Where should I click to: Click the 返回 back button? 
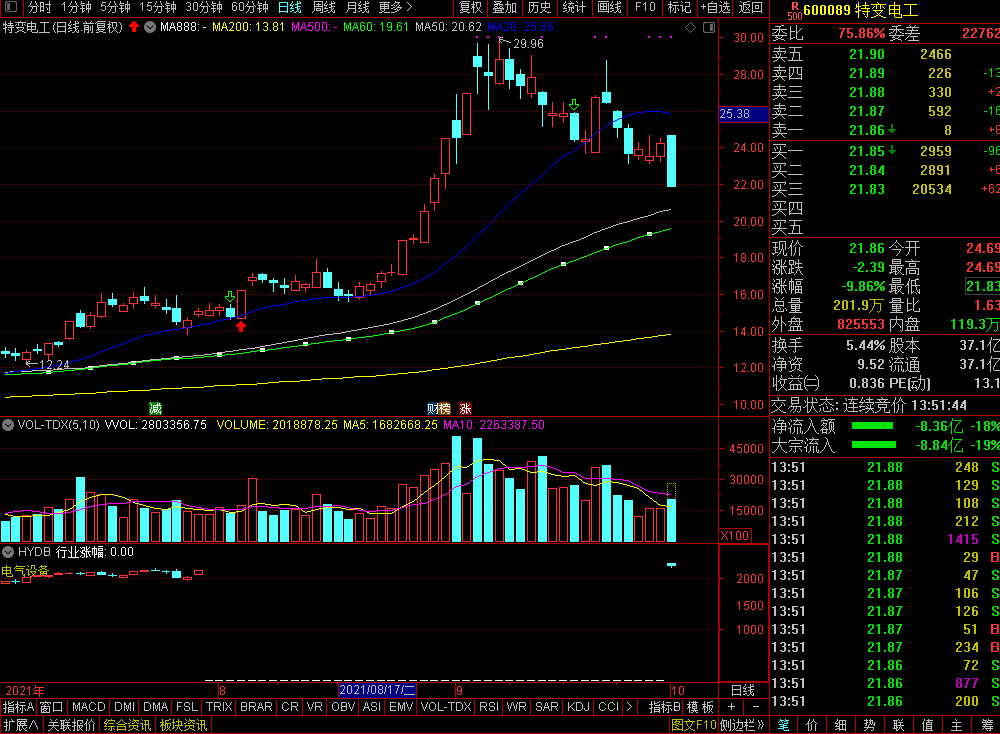click(751, 7)
